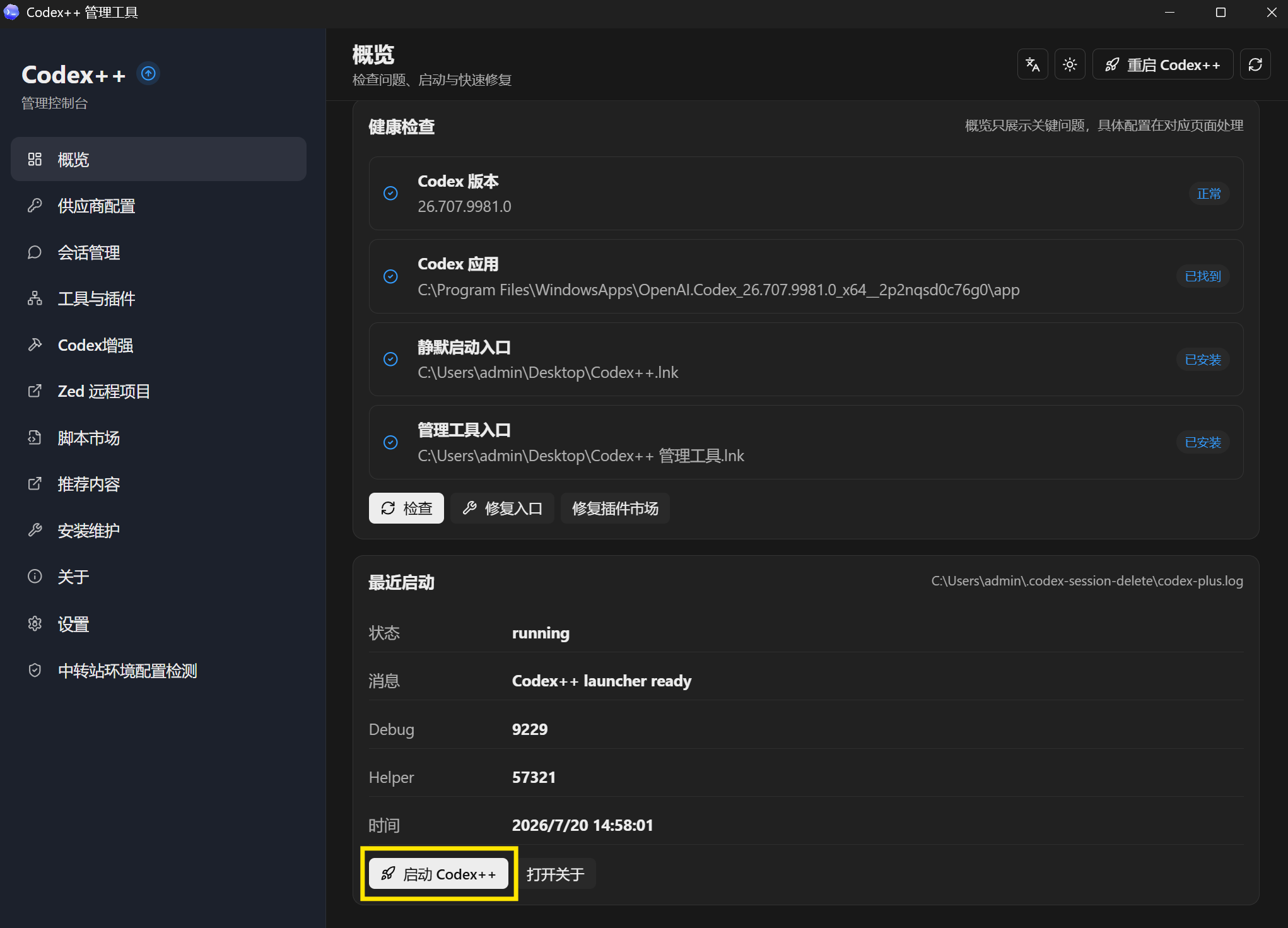Open 推荐内容 in the sidebar
This screenshot has height=928, width=1288.
point(158,484)
